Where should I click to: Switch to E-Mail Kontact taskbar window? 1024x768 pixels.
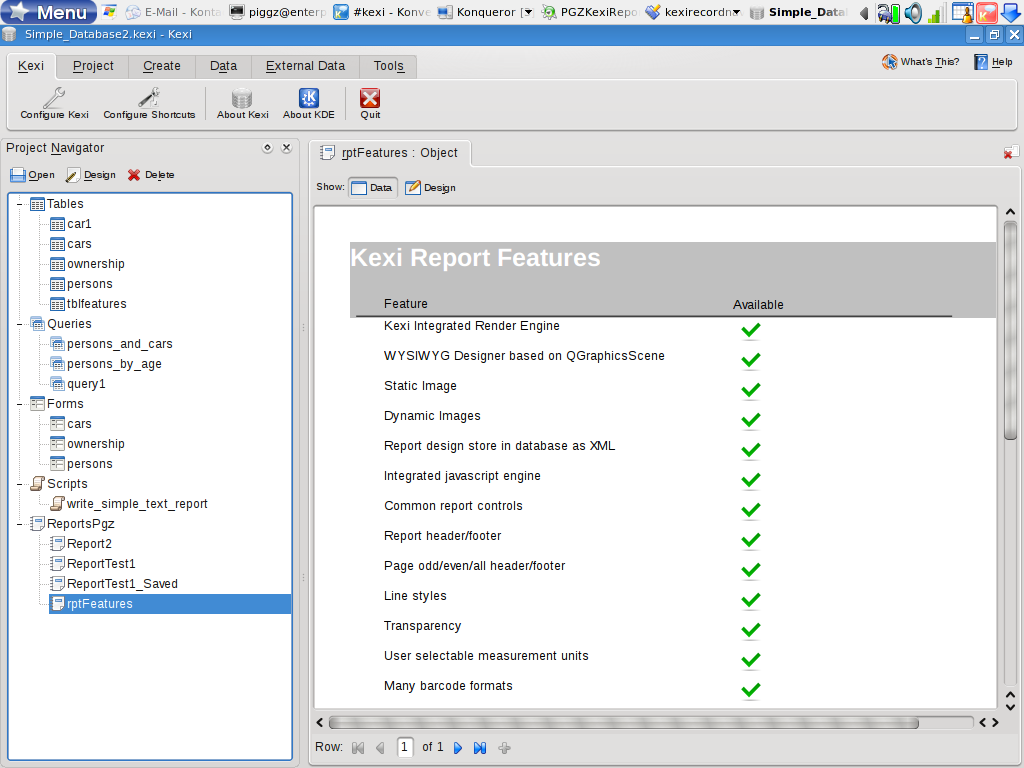[x=174, y=12]
